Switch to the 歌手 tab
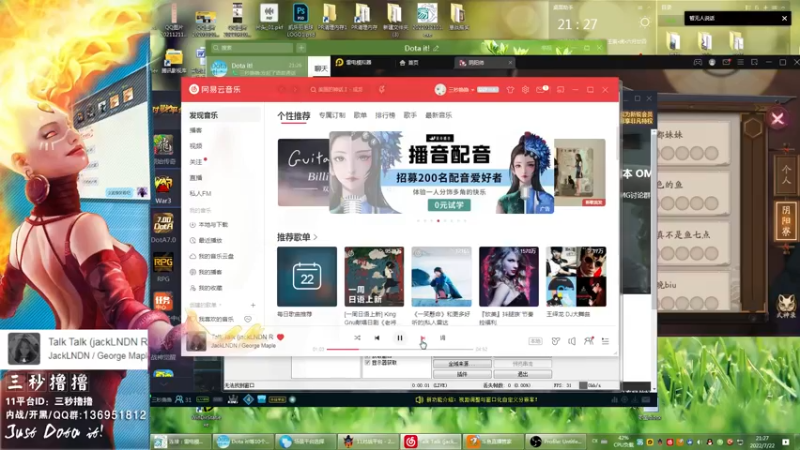 point(410,115)
